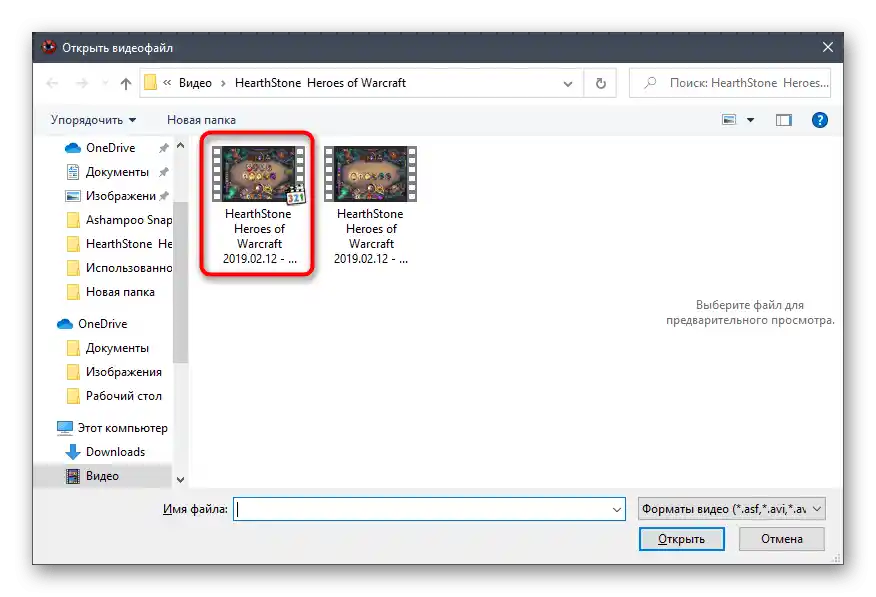Open pinned Документы in quick access
The image size is (876, 597).
click(116, 172)
